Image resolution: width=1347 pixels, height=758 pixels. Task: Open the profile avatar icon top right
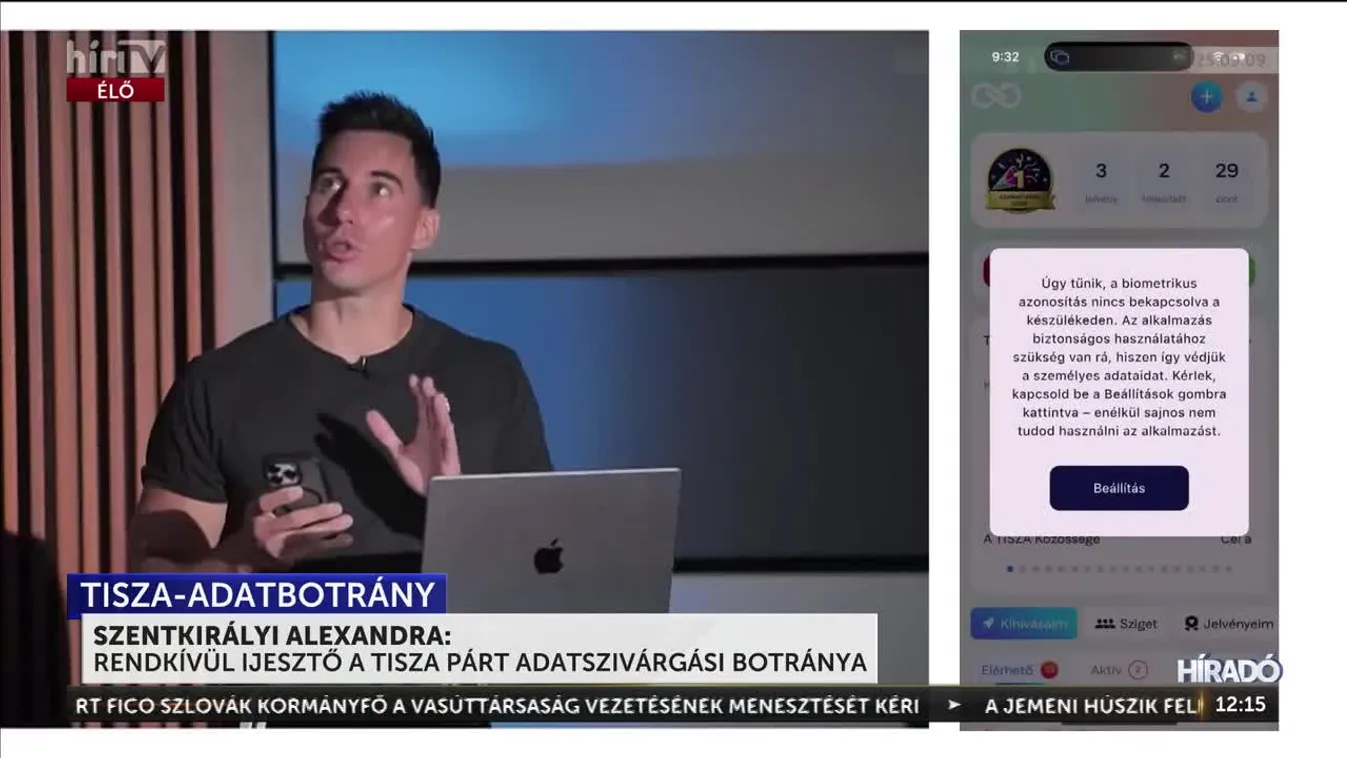[x=1250, y=97]
